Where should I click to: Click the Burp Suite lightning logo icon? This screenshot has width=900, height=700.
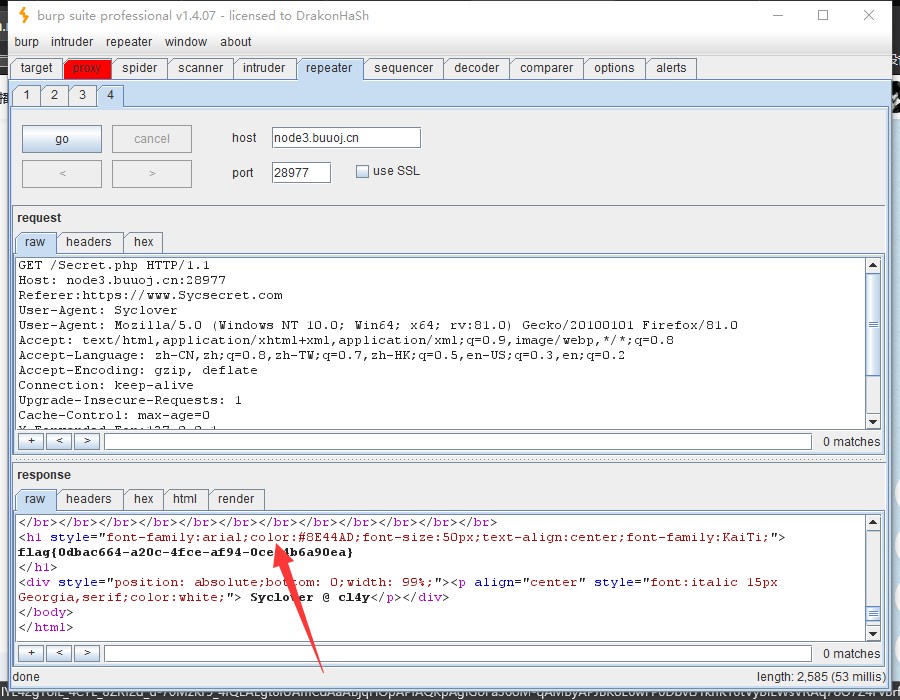coord(24,15)
